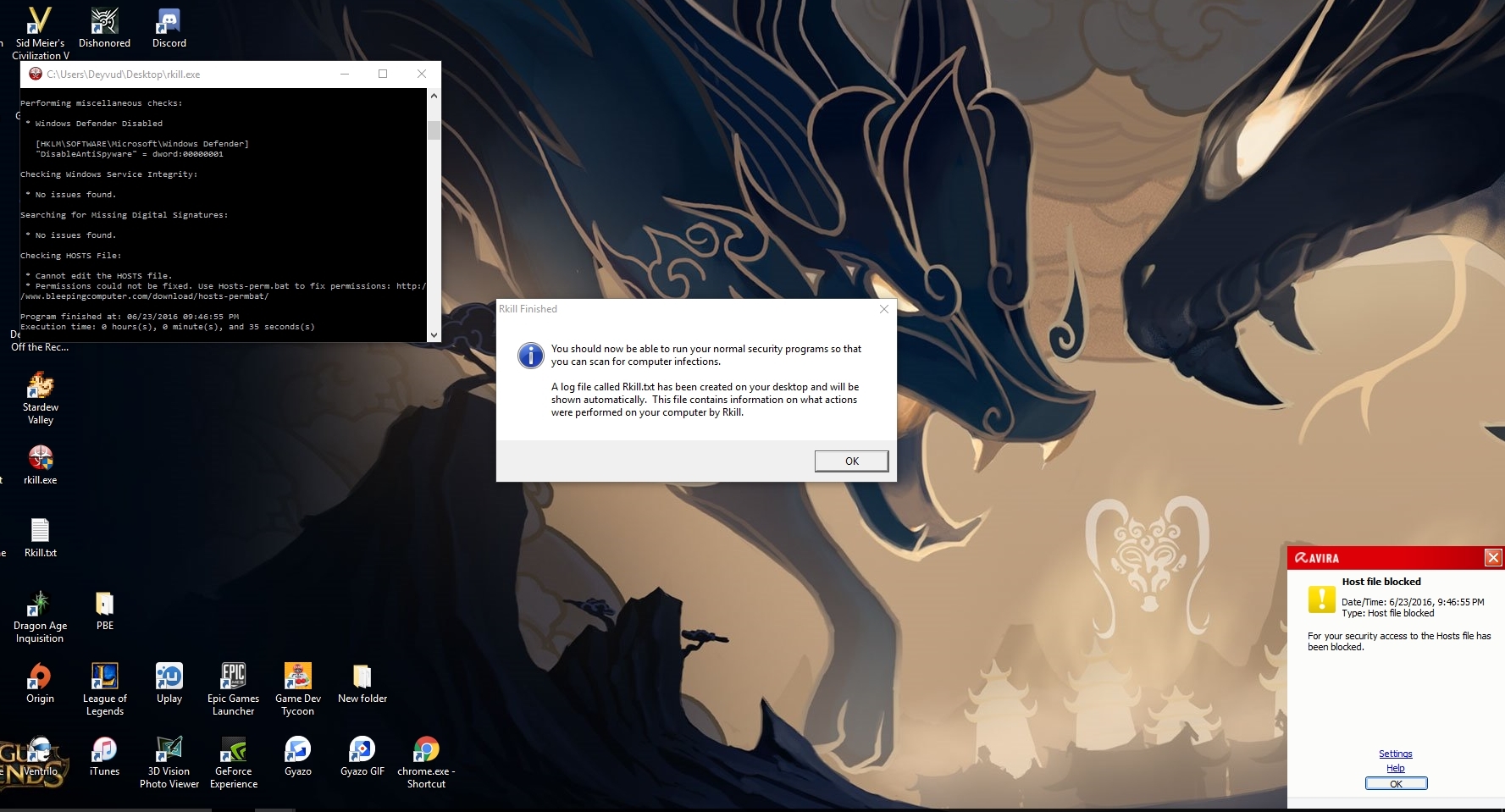Open the Settings link in Avira popup

[1396, 754]
